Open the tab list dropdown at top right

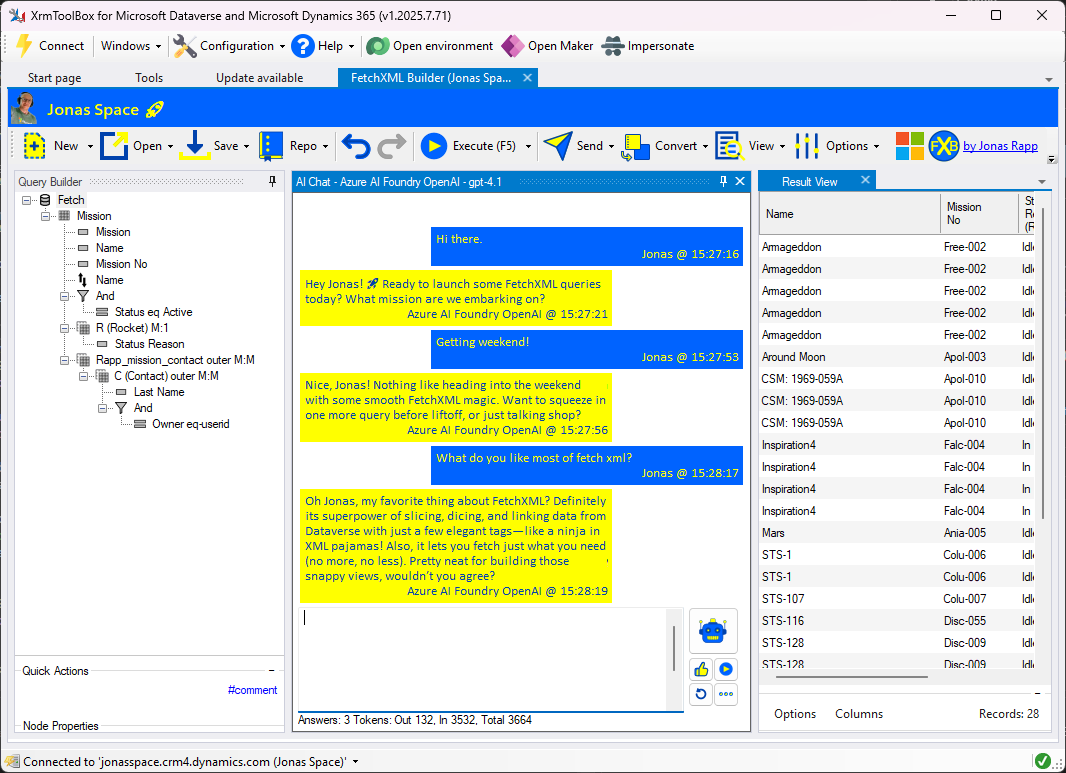(1049, 80)
